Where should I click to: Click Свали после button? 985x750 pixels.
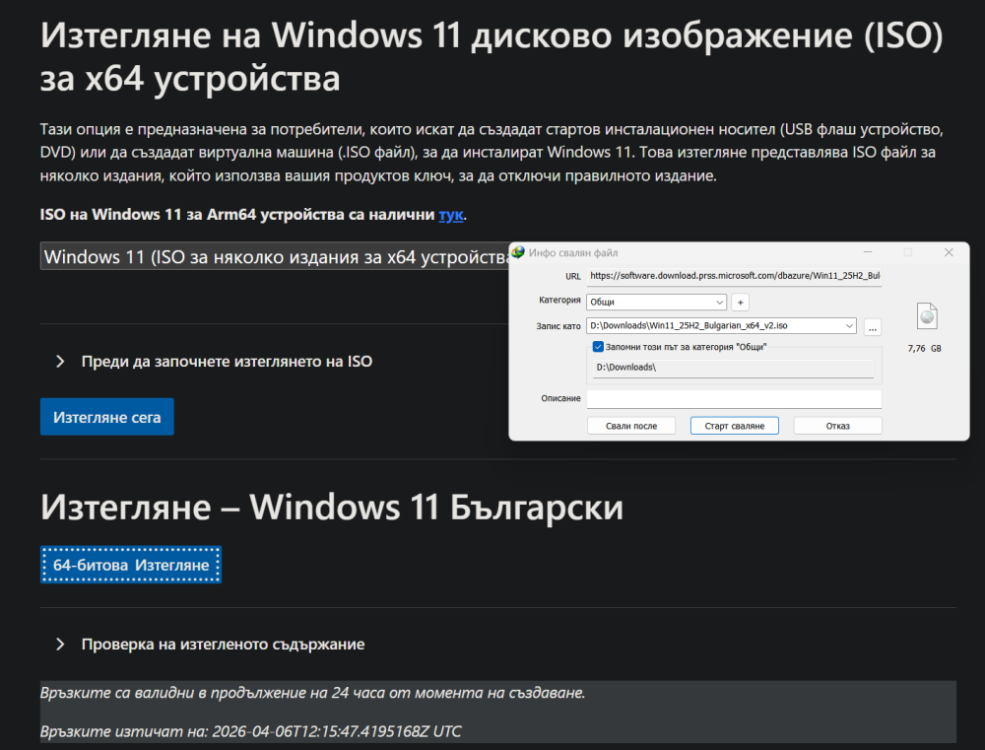[631, 426]
